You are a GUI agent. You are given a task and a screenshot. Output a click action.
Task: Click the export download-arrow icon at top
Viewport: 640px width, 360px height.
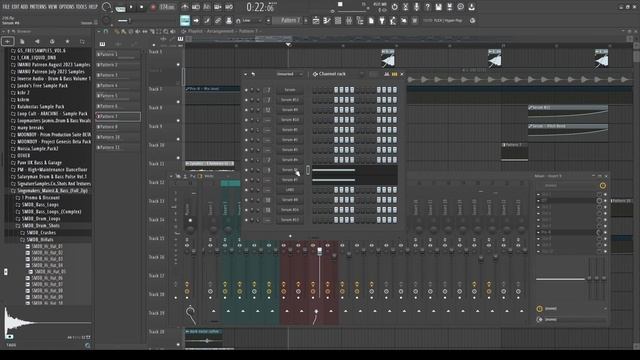coord(471,7)
